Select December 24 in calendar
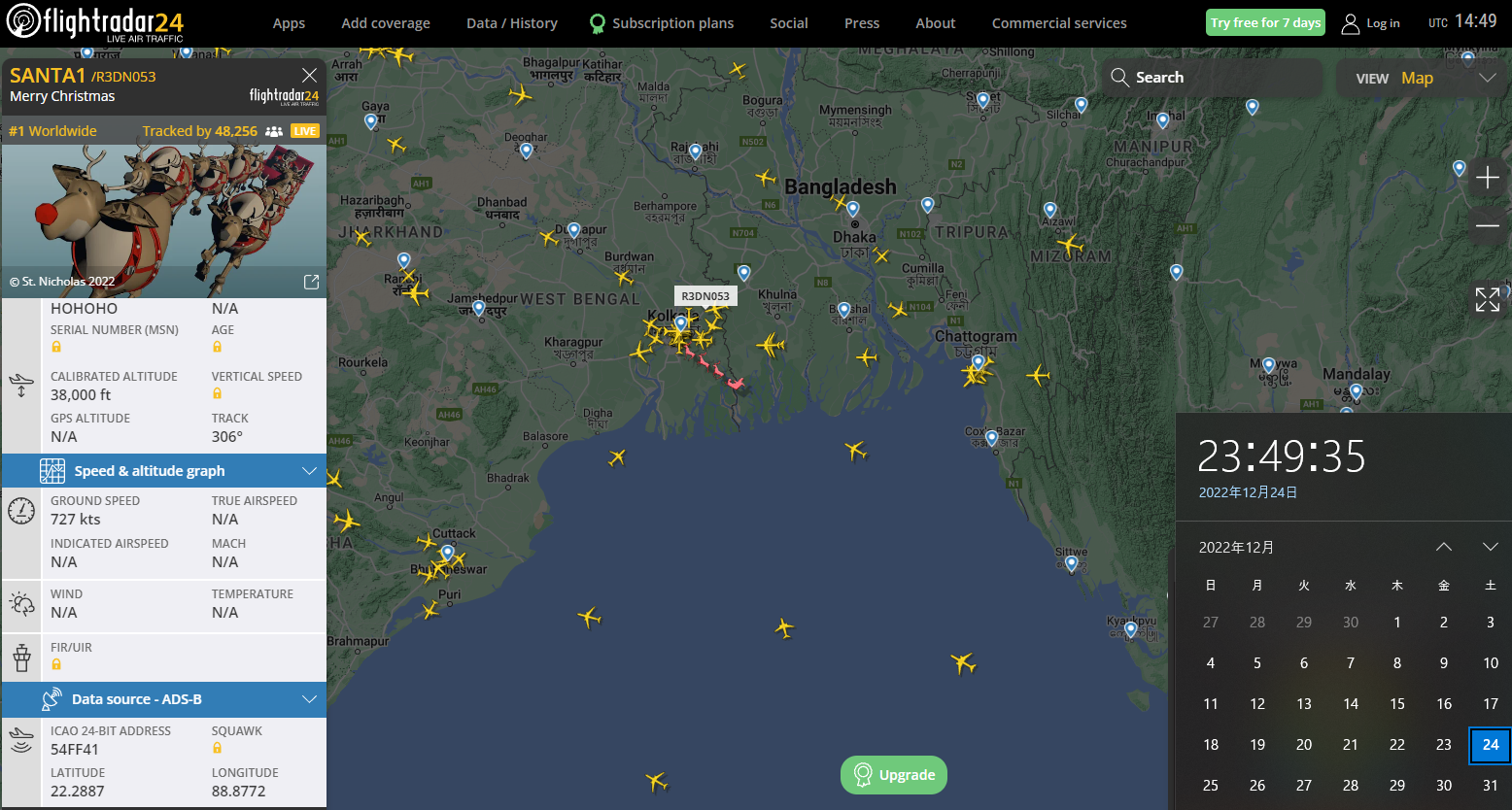The image size is (1512, 810). pyautogui.click(x=1490, y=745)
